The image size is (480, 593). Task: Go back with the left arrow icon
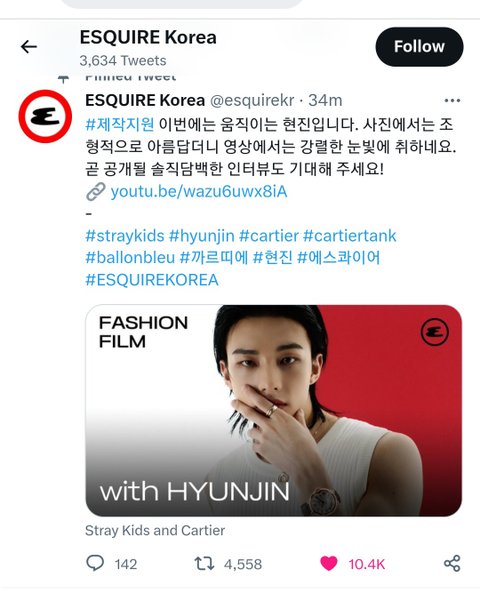pos(29,47)
